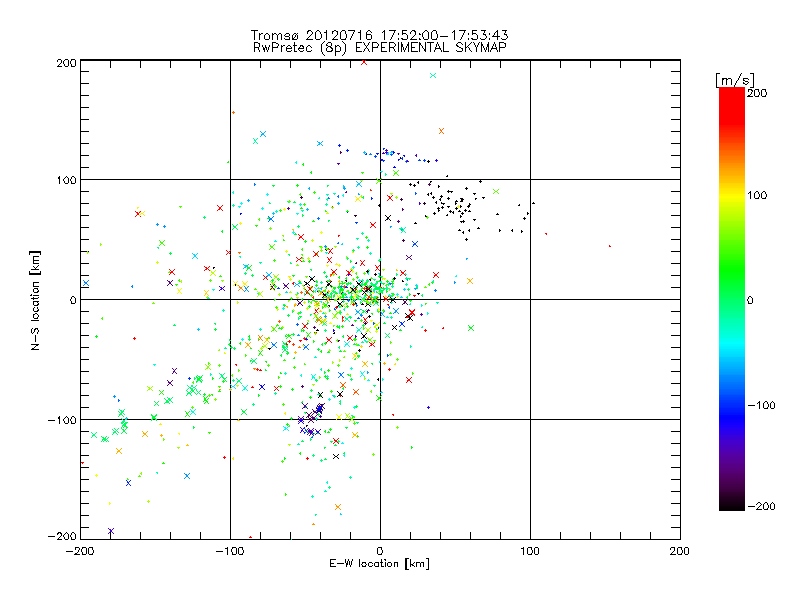Click the subtitle "RwPretec (8p) EXPERIMENTAL SKYMAP"
800x600 pixels.
[x=379, y=47]
